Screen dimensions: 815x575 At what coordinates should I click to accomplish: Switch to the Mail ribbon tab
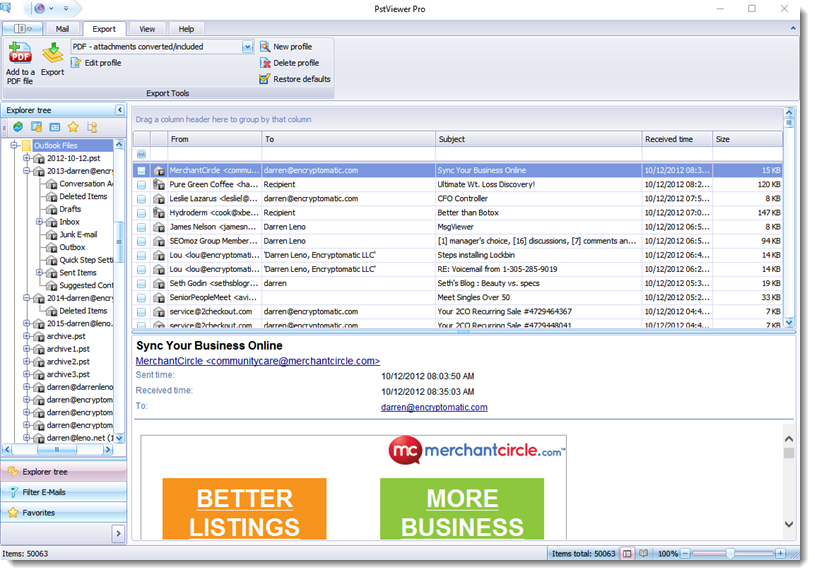click(x=62, y=29)
